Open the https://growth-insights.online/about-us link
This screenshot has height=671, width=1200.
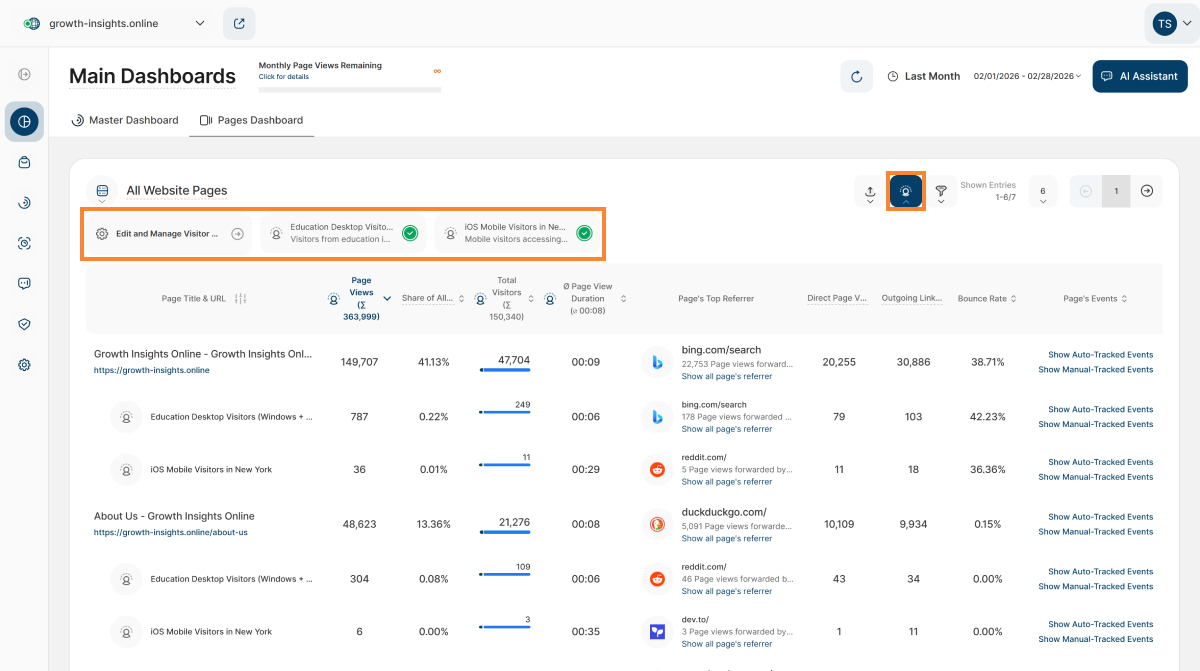(x=170, y=532)
